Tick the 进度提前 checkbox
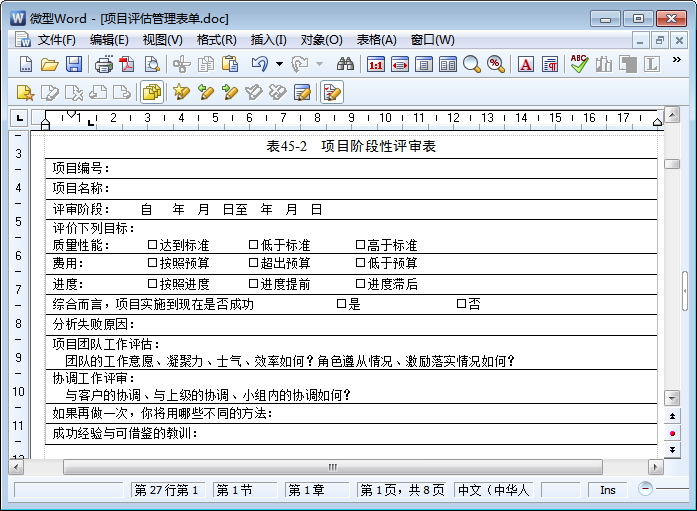697x511 pixels. [x=253, y=283]
